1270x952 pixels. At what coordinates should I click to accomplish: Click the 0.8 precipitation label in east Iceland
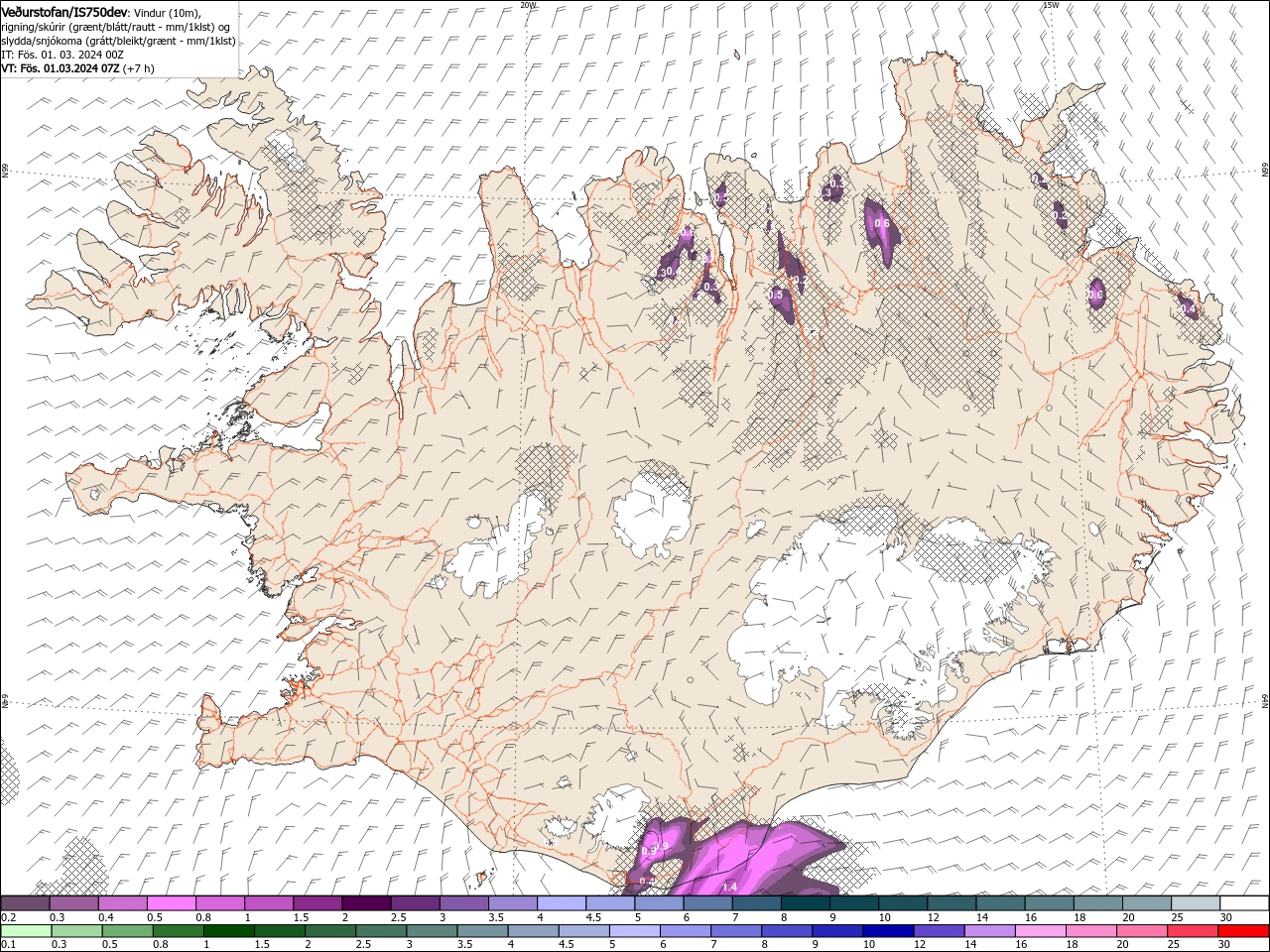coord(1096,295)
